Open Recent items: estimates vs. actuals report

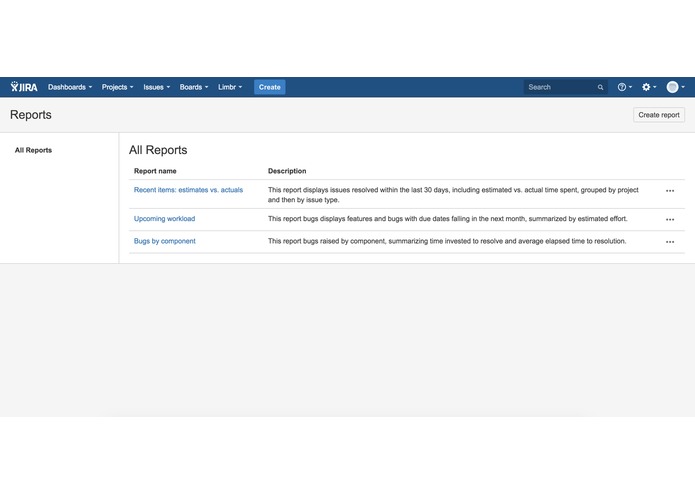[188, 190]
